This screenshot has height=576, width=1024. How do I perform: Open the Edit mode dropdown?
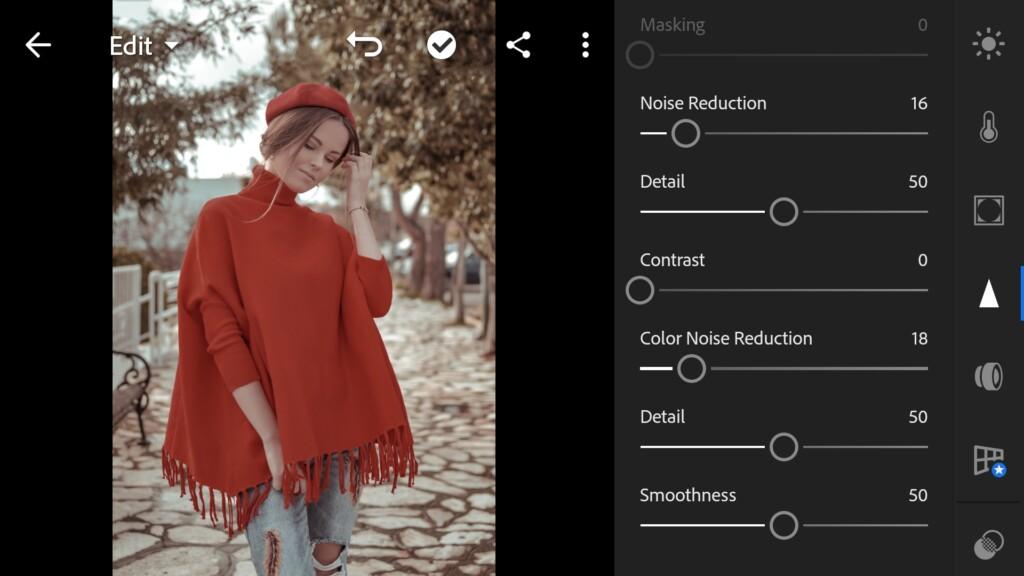pyautogui.click(x=144, y=46)
